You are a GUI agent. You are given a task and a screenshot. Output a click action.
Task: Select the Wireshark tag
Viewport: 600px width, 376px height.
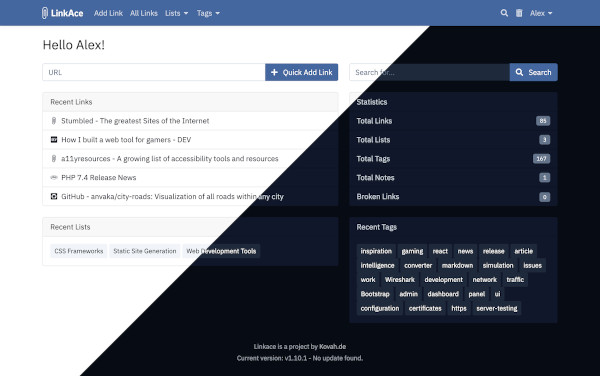[400, 280]
